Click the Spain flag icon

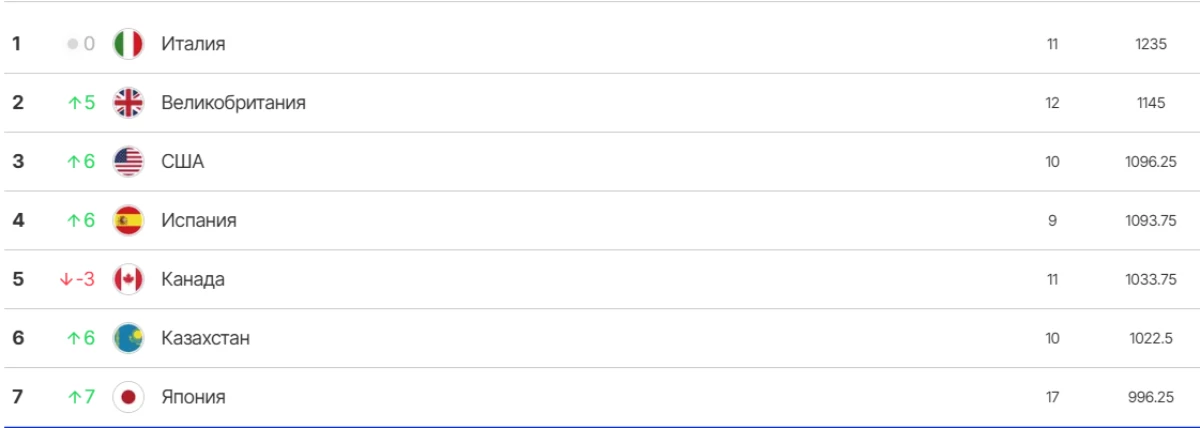click(128, 221)
